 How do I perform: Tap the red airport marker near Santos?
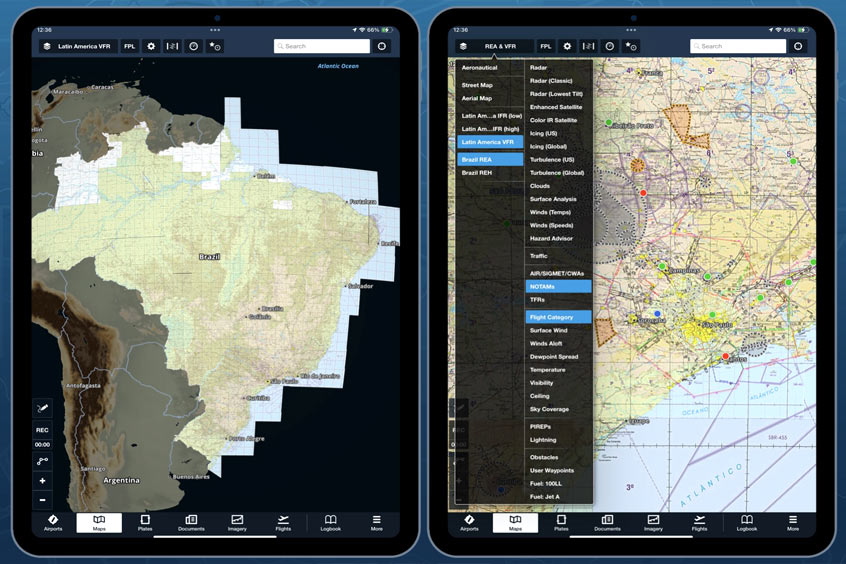[x=726, y=356]
